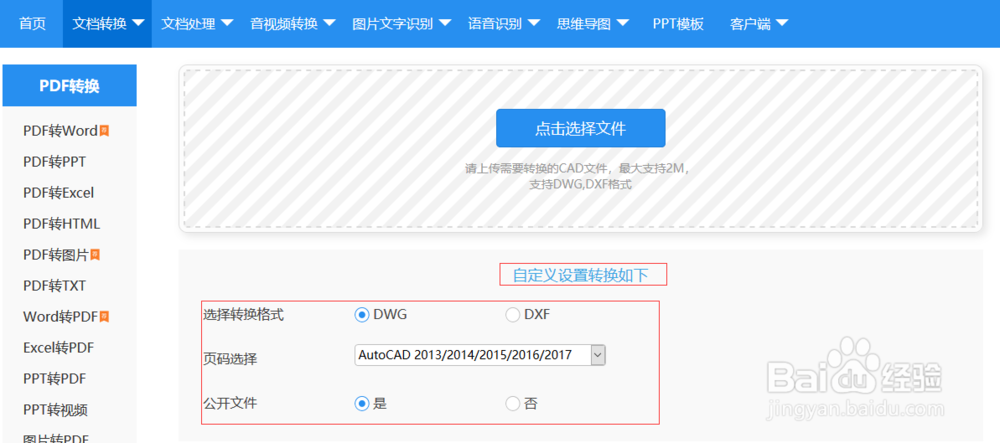The image size is (1000, 443).
Task: Open PDF转PPT in the sidebar
Action: [54, 162]
